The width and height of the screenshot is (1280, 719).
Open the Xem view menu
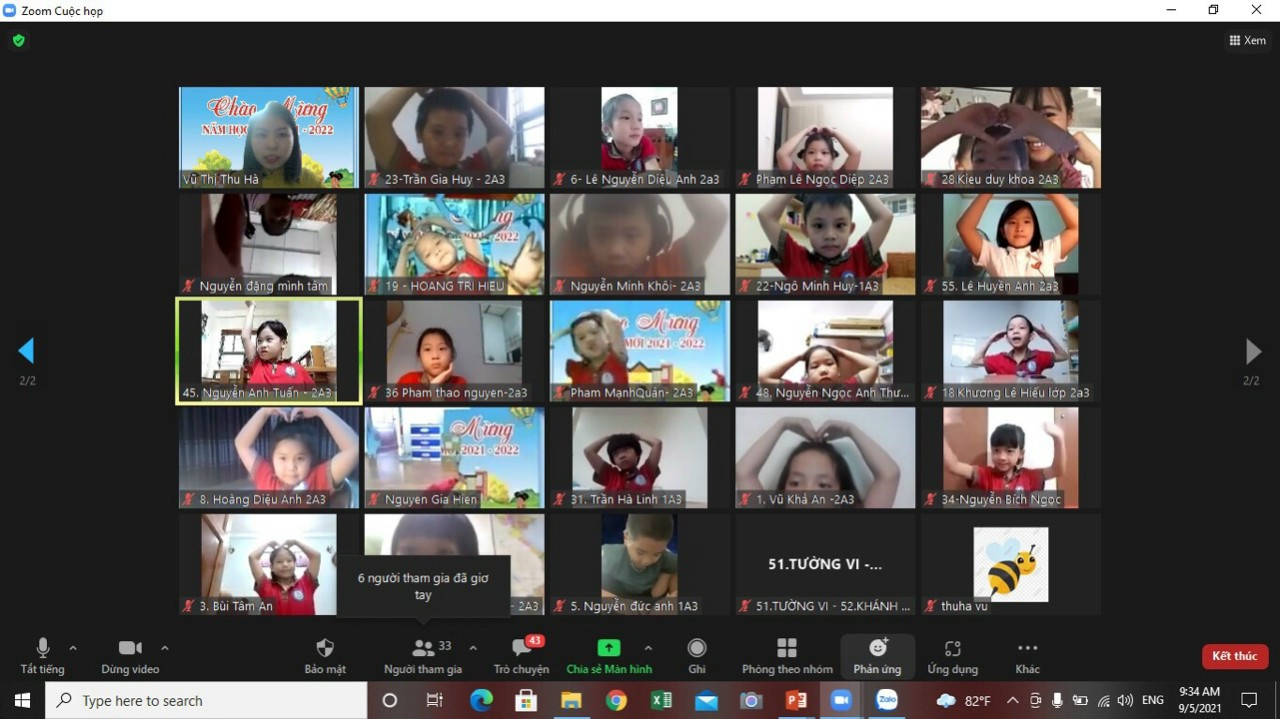(1247, 41)
